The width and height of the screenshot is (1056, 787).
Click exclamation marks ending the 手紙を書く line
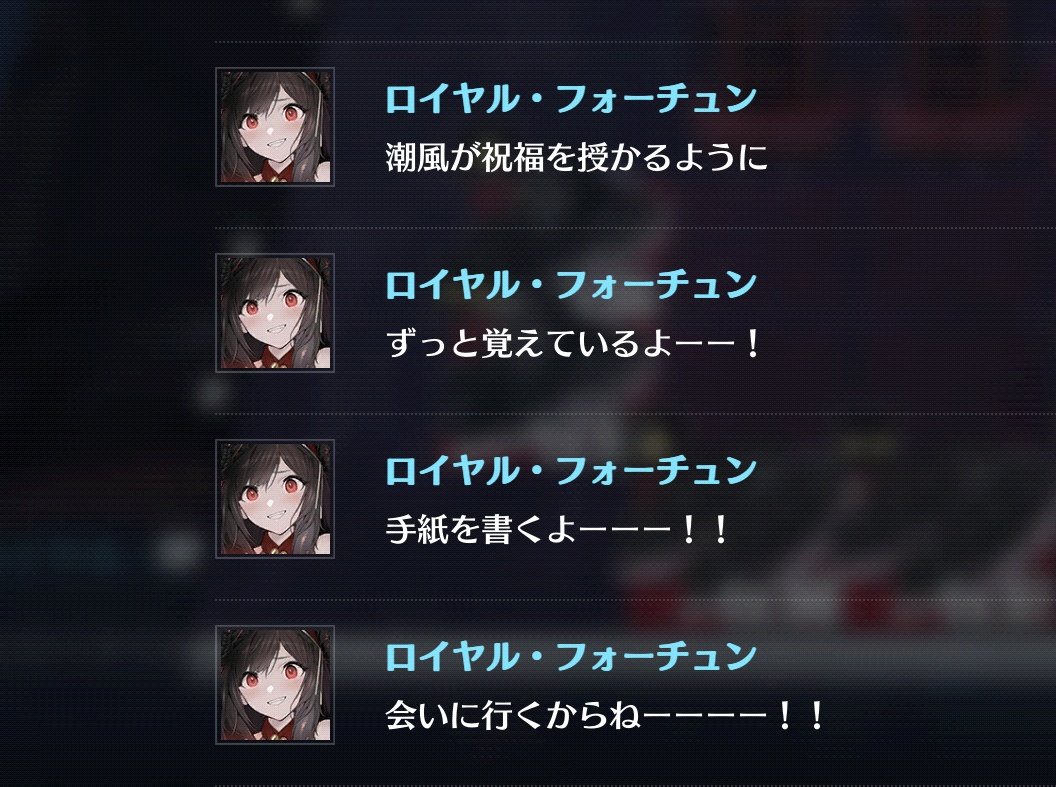704,531
